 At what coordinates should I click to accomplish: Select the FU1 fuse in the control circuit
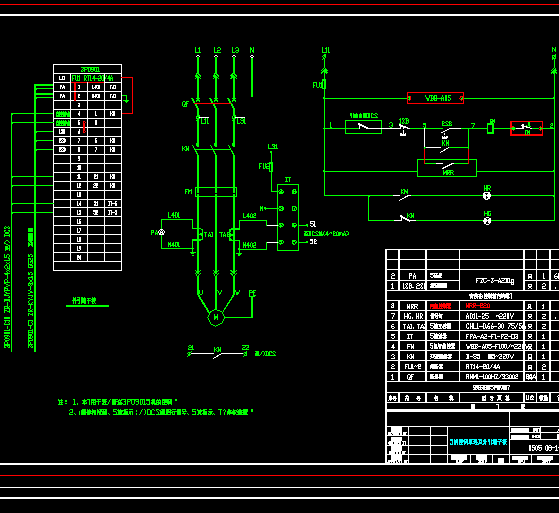point(324,84)
